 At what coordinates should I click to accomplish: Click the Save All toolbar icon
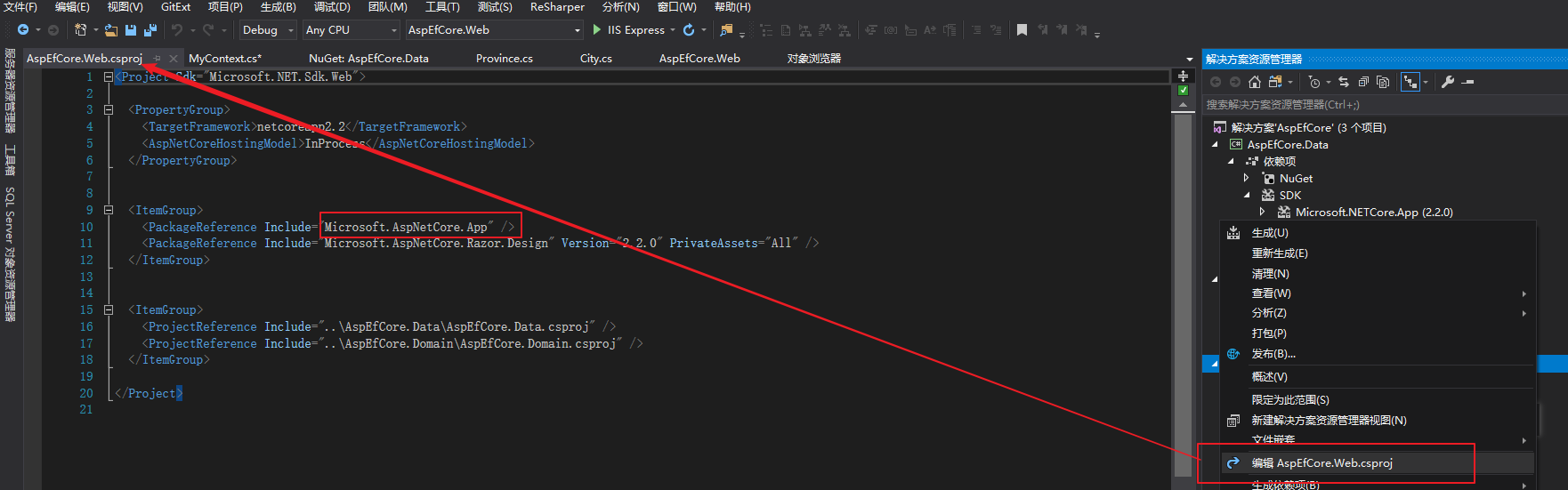[x=150, y=30]
